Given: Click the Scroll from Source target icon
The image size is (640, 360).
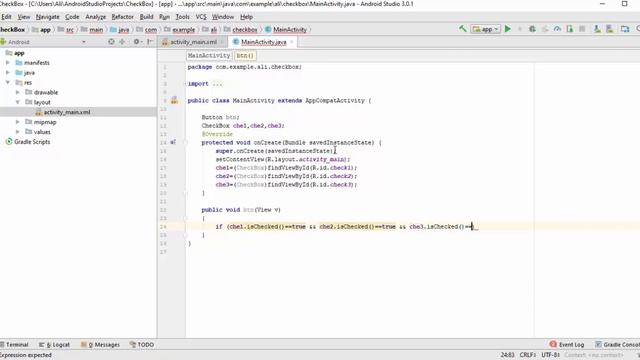Looking at the screenshot, I should coord(111,42).
